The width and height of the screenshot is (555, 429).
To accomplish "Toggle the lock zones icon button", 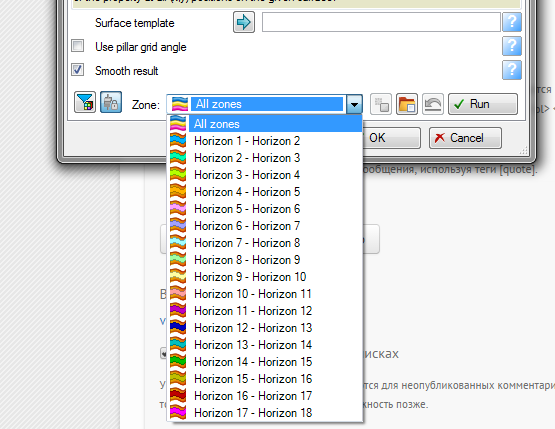I will click(x=111, y=102).
